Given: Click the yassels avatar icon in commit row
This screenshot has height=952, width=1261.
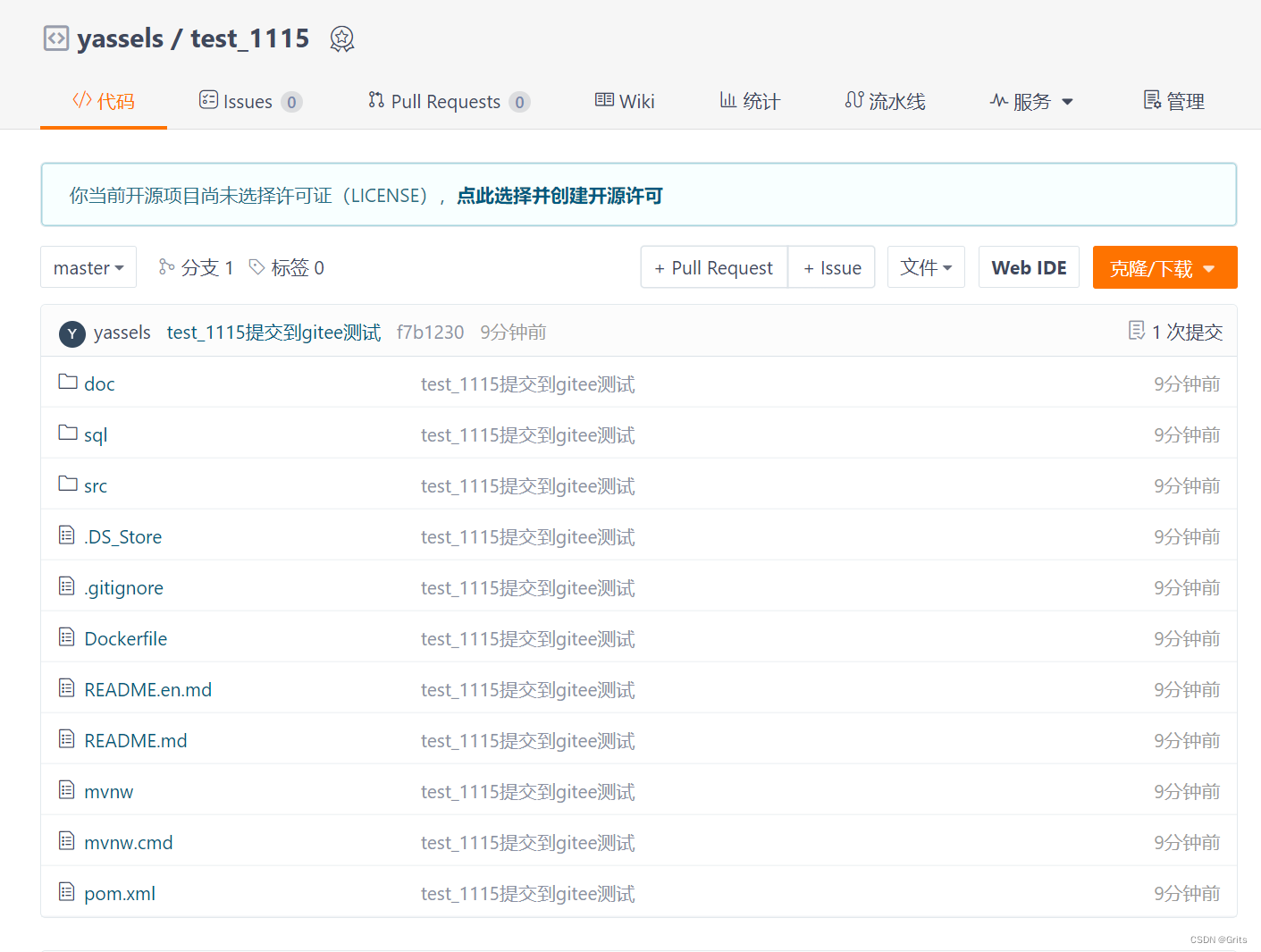Looking at the screenshot, I should coord(72,333).
